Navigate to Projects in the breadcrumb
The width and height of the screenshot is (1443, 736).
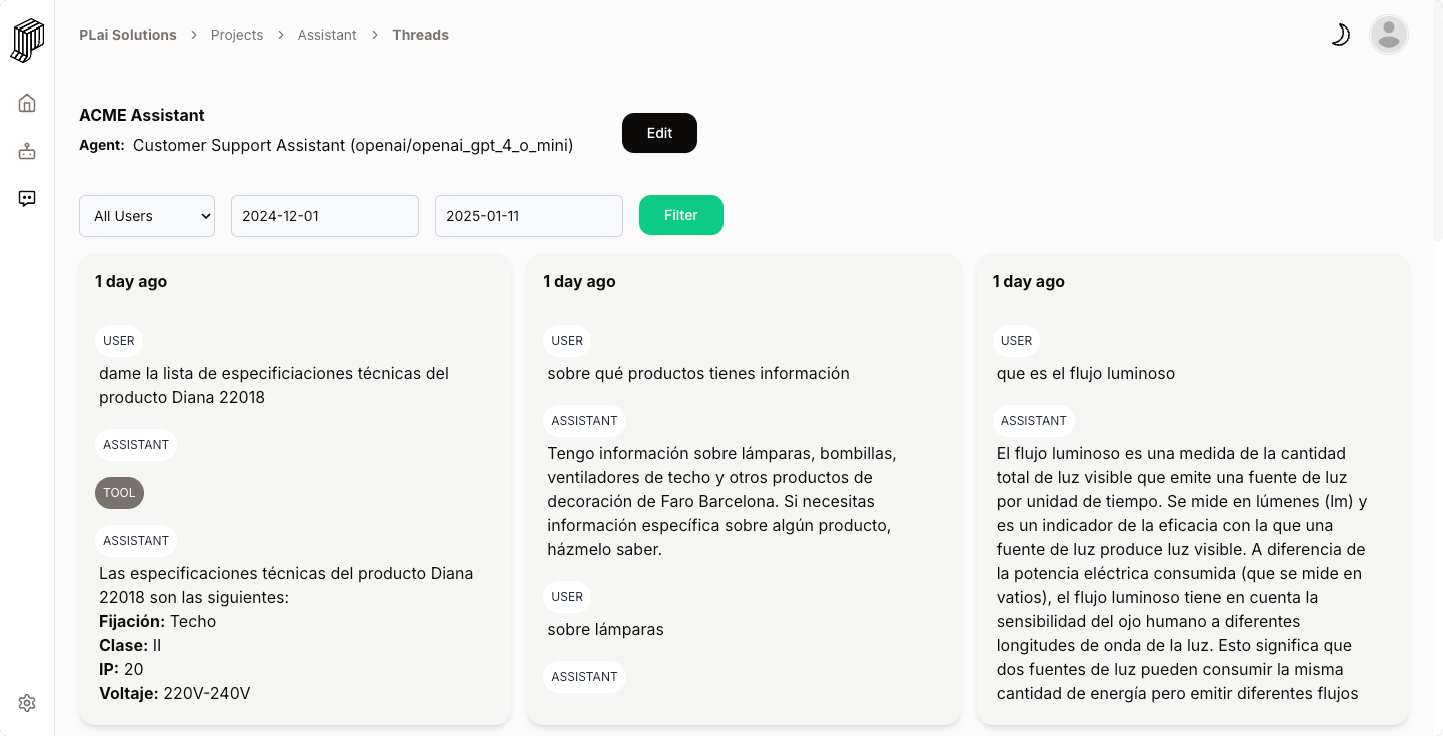(237, 35)
